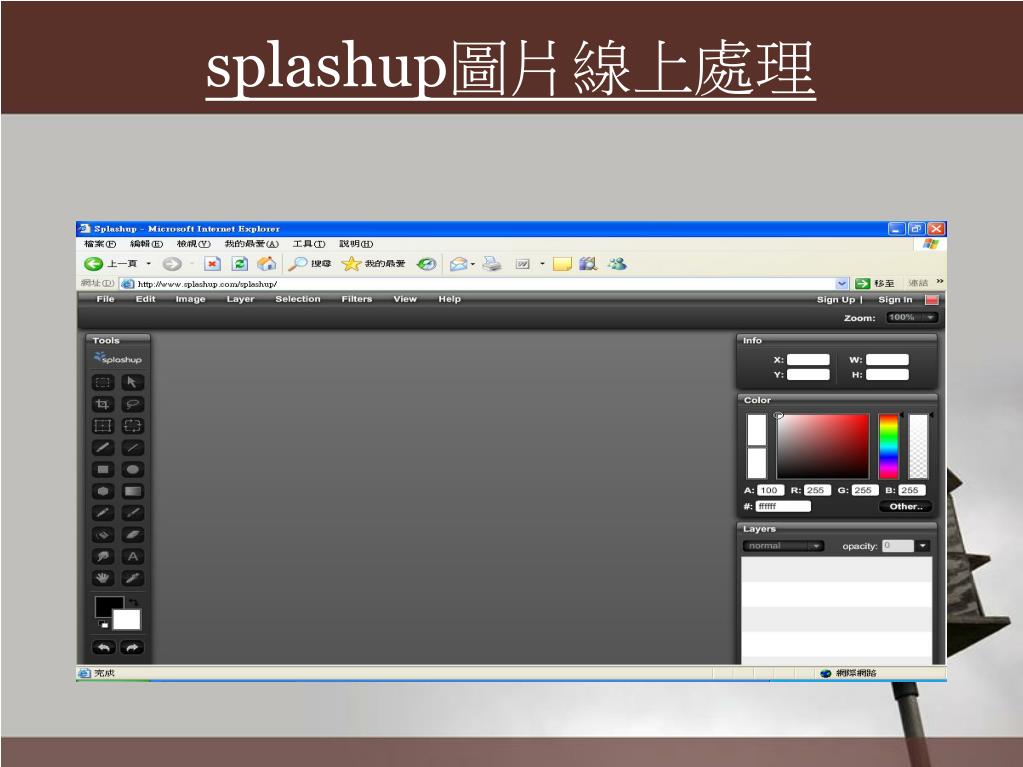Viewport: 1023px width, 767px height.
Task: Click the A alpha value 100 input
Action: [770, 490]
